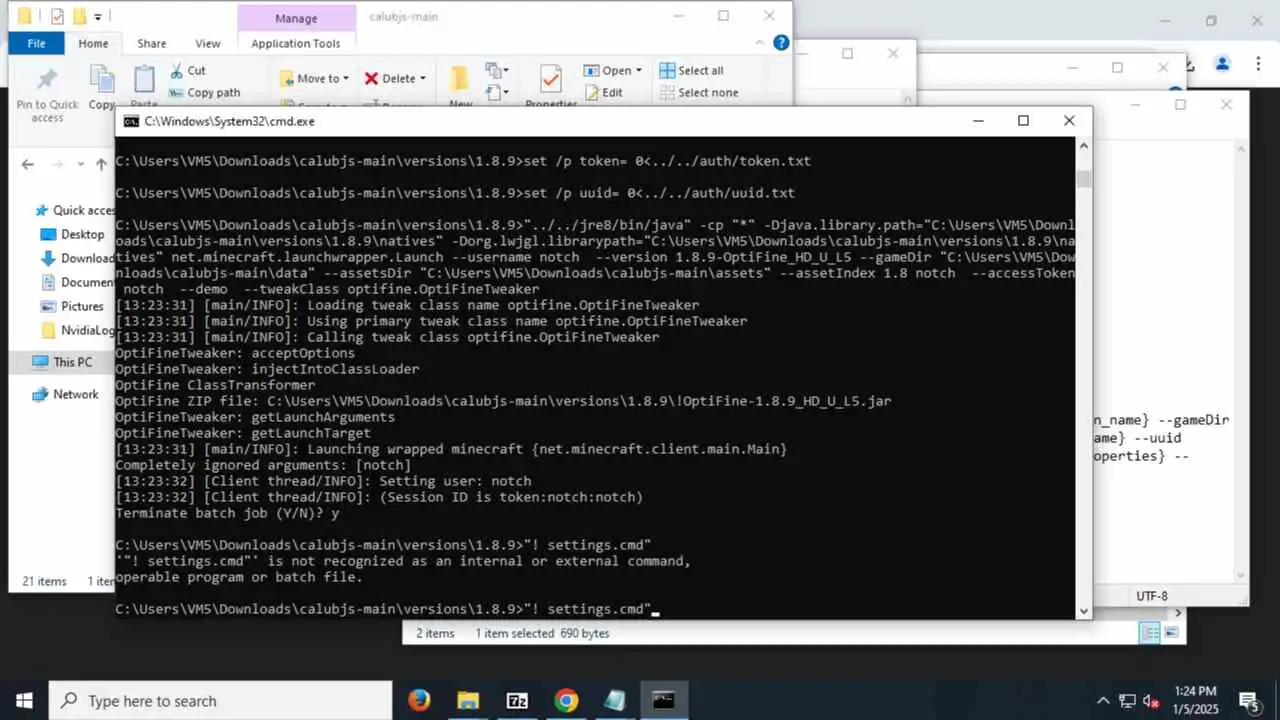1280x720 pixels.
Task: Select Downloads in navigation pane
Action: pyautogui.click(x=77, y=258)
